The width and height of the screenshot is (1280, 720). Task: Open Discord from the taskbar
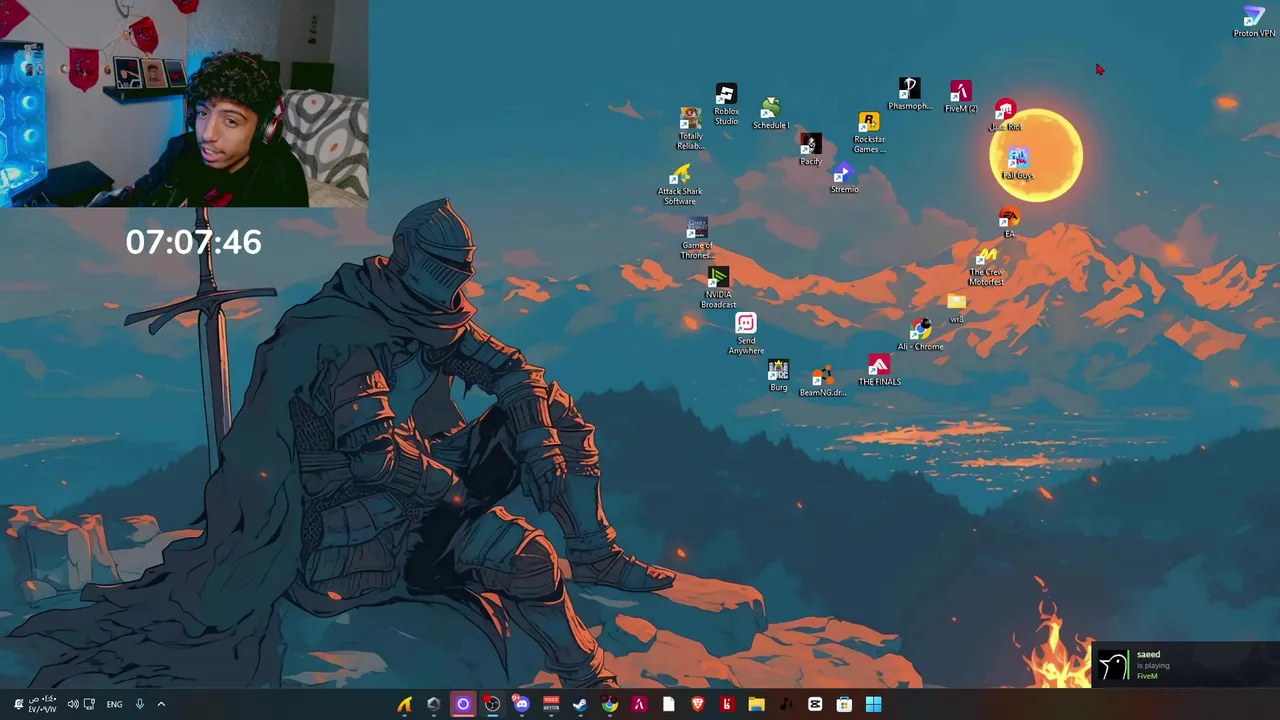(521, 704)
